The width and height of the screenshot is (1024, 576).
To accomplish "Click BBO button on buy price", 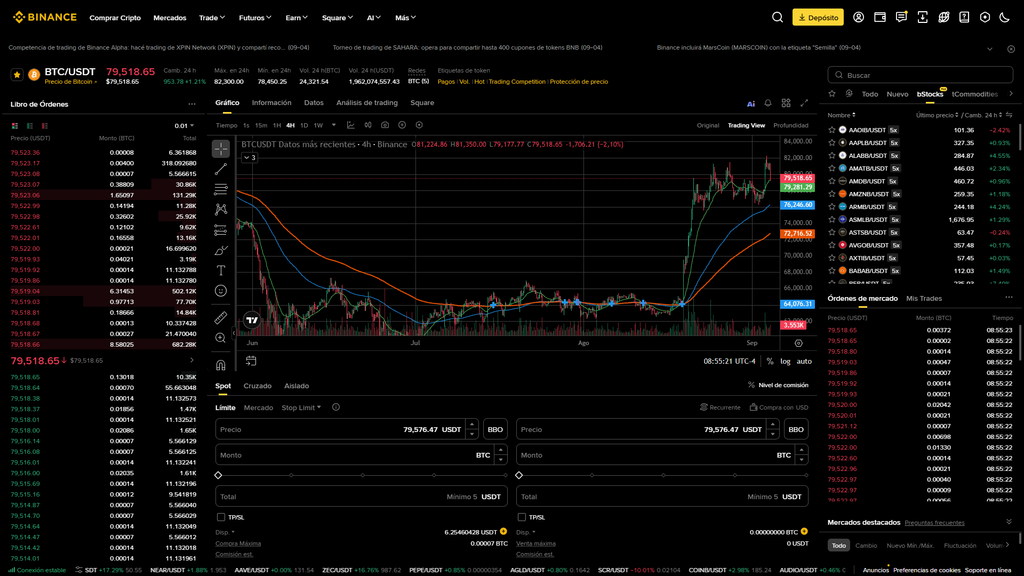I will pyautogui.click(x=495, y=429).
